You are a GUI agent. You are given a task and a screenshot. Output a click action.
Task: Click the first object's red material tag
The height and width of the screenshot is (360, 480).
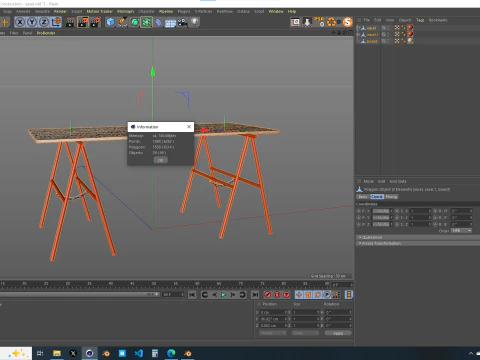click(x=410, y=27)
